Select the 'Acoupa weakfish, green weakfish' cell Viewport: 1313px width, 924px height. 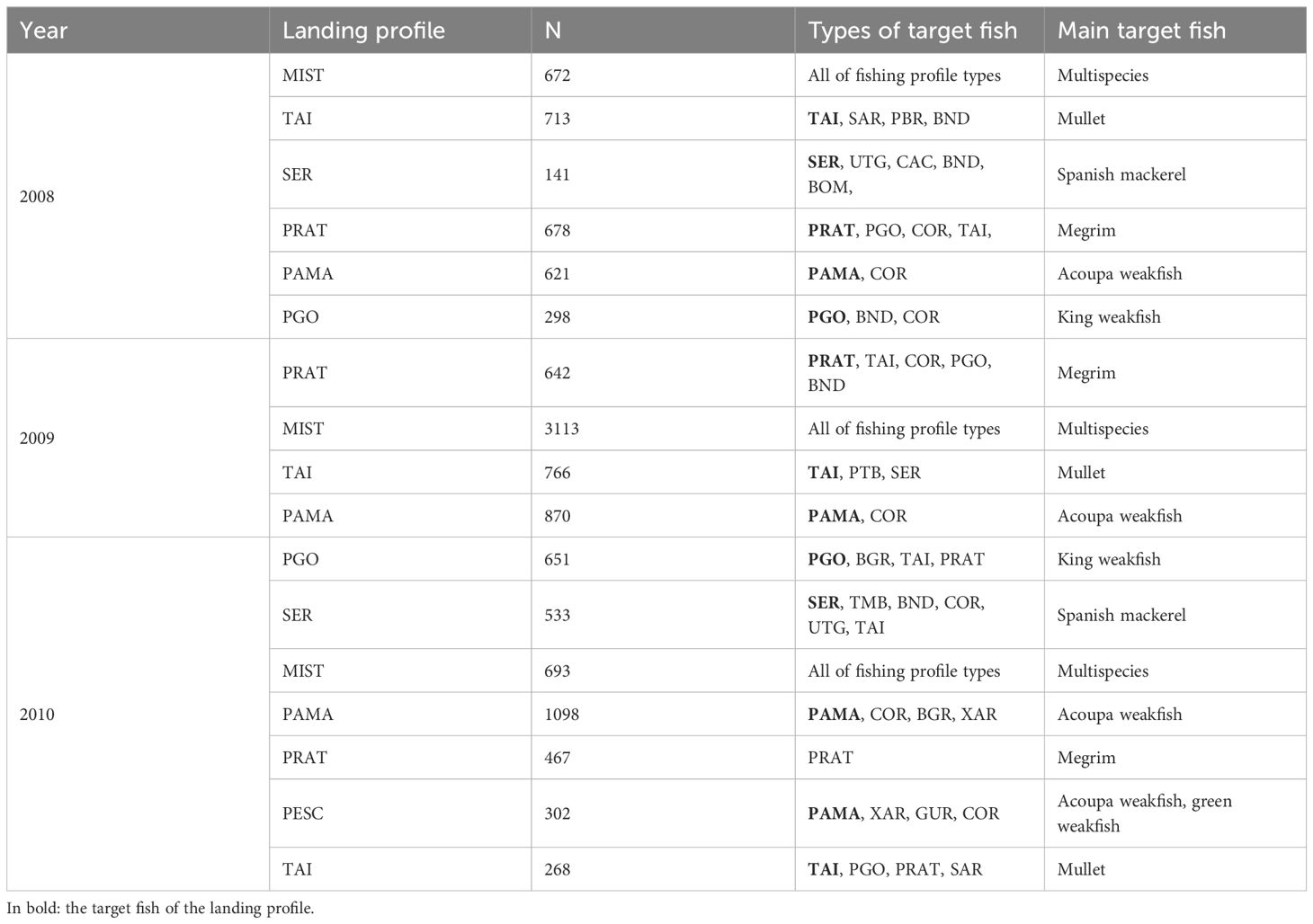(x=1144, y=813)
